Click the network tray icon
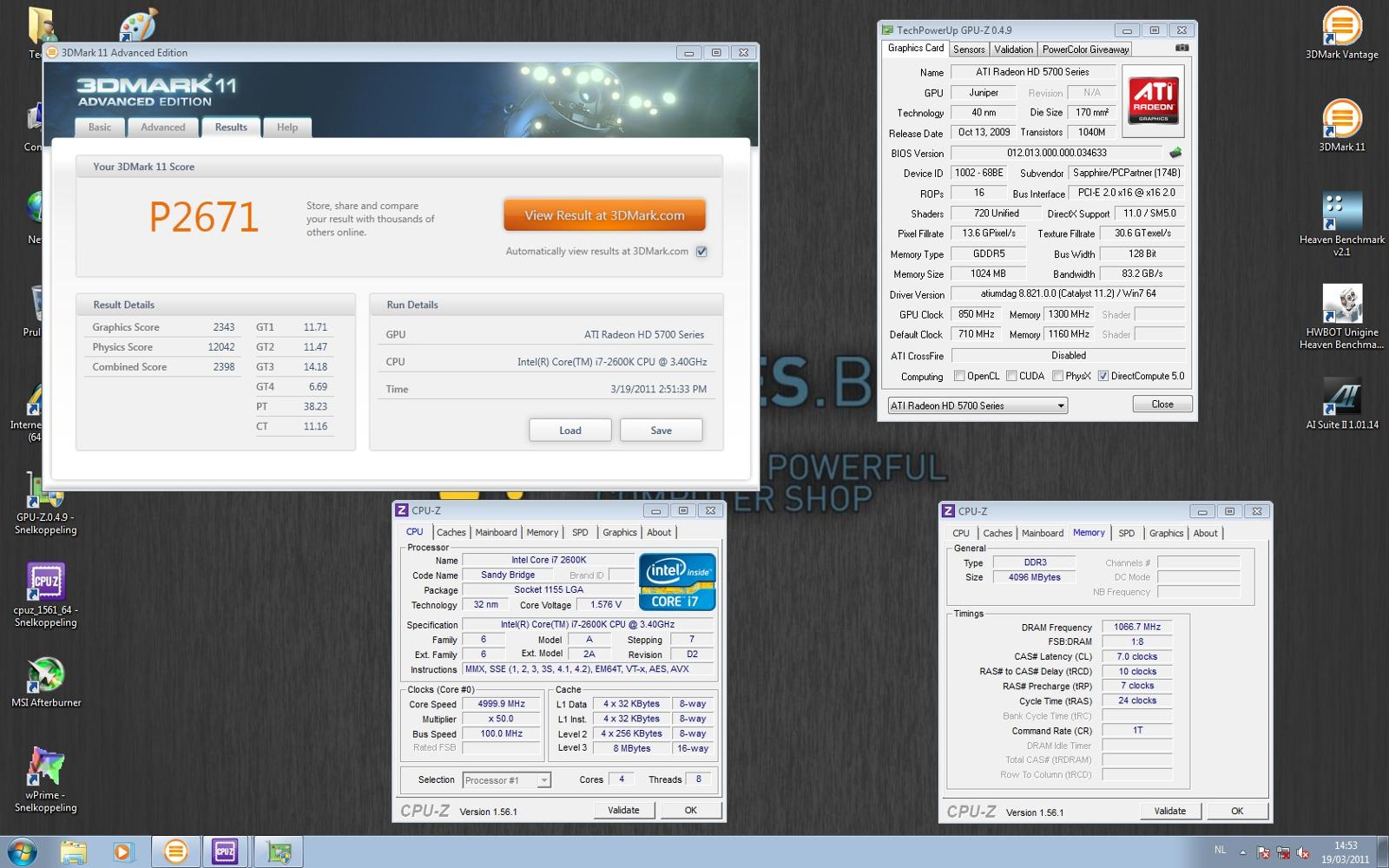The width and height of the screenshot is (1389, 868). click(1283, 853)
